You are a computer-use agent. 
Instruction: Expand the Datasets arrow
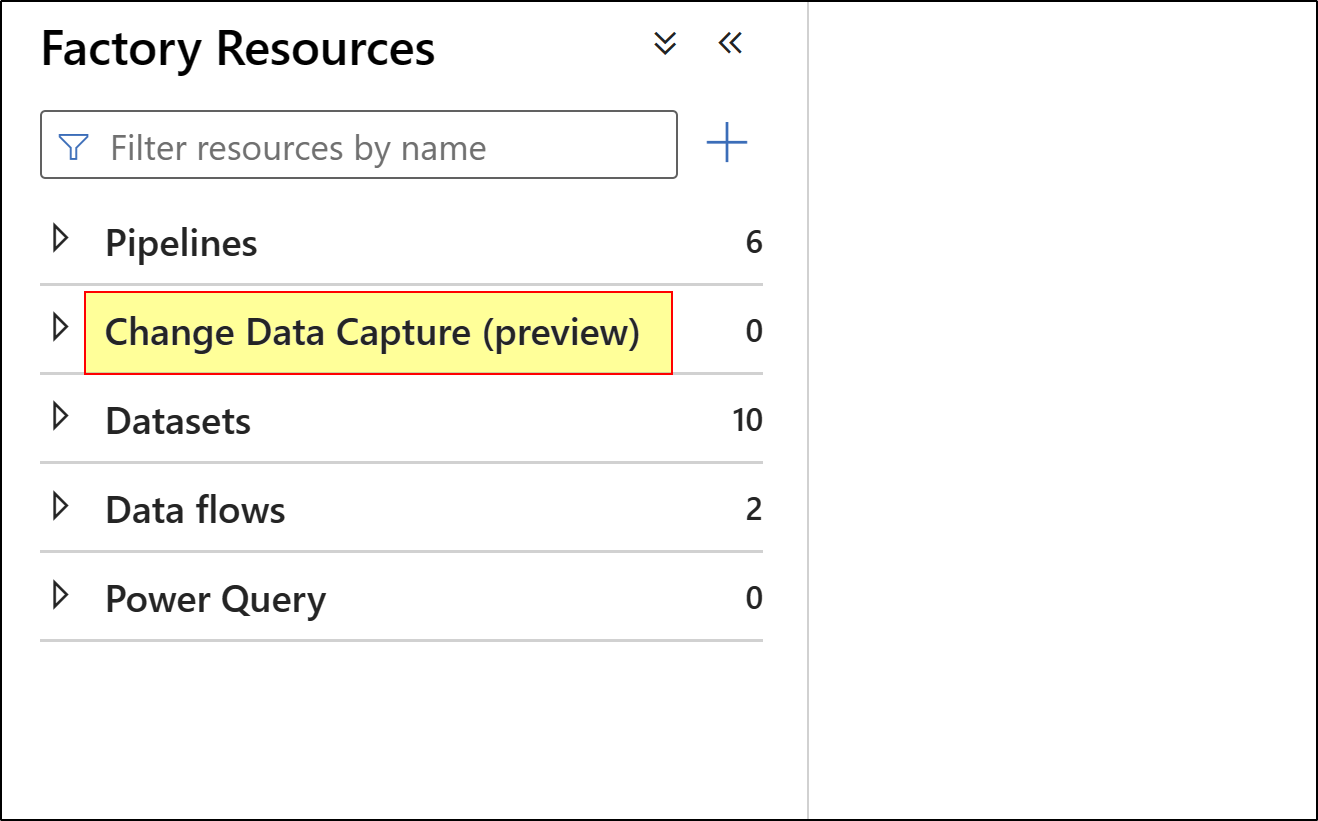(x=60, y=416)
